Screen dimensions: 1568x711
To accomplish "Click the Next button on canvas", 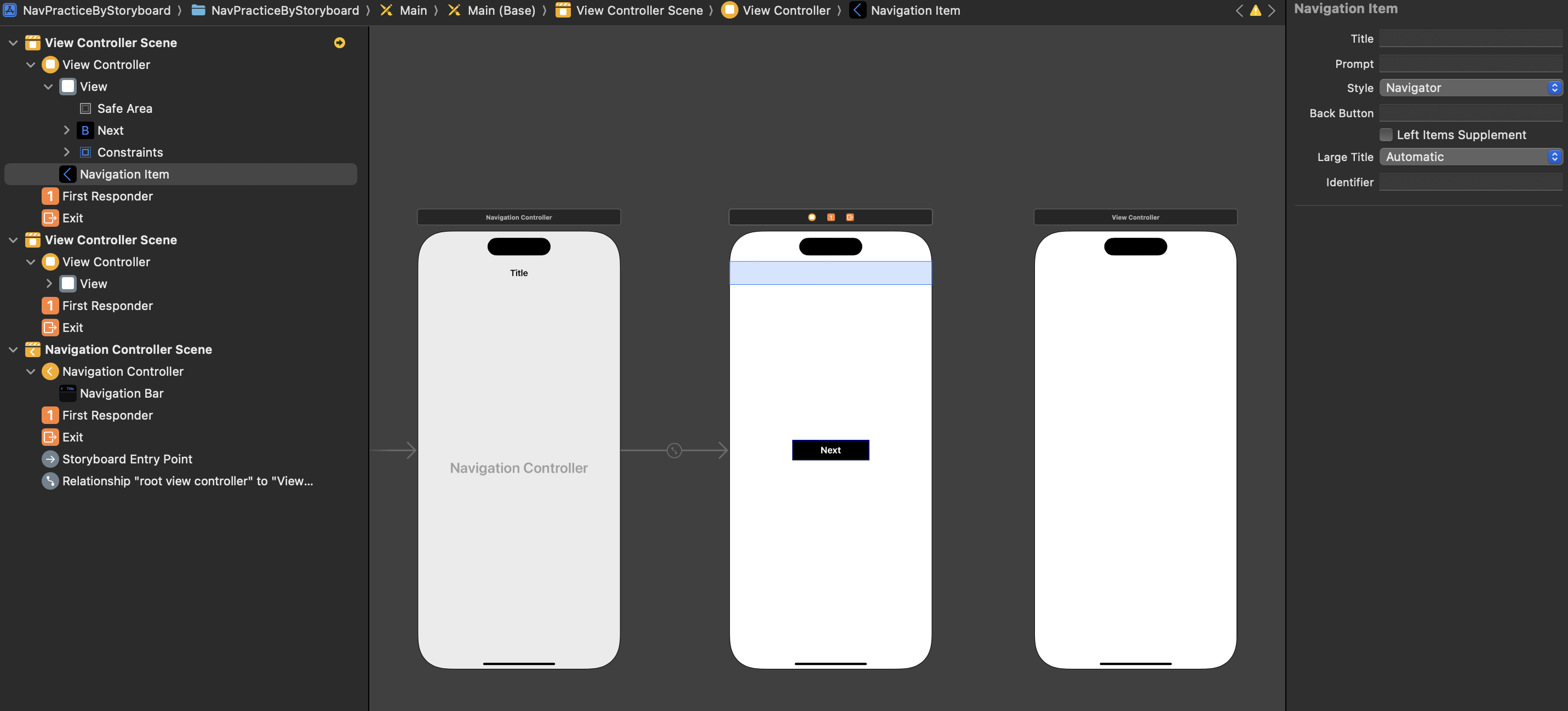I will click(830, 450).
